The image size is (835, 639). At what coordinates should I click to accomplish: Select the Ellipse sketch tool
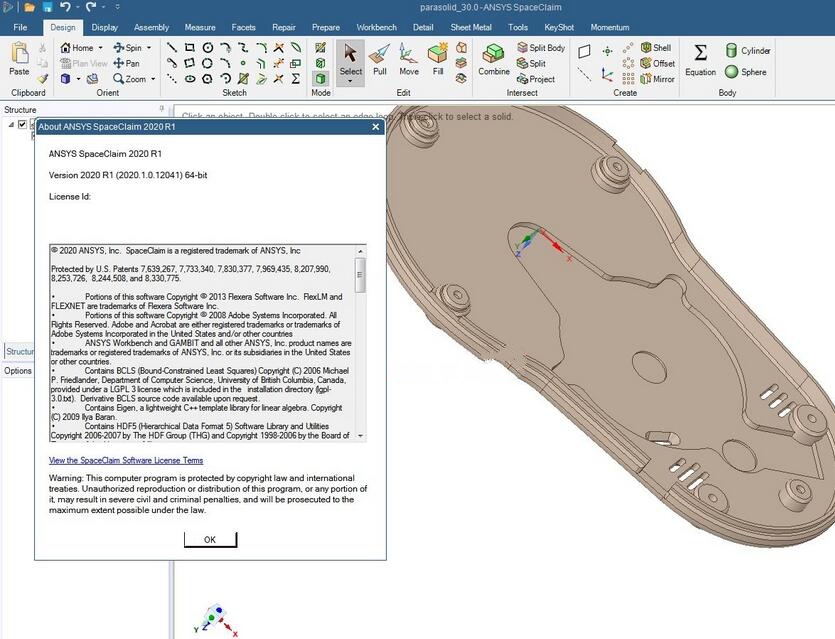(x=190, y=79)
